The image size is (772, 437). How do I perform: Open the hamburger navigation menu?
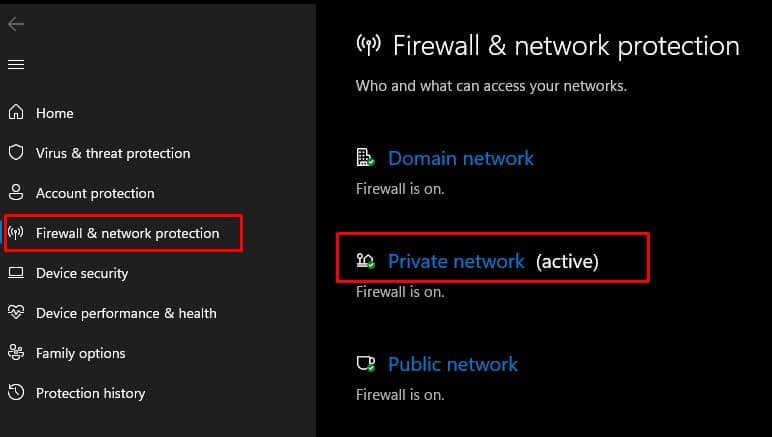point(16,64)
